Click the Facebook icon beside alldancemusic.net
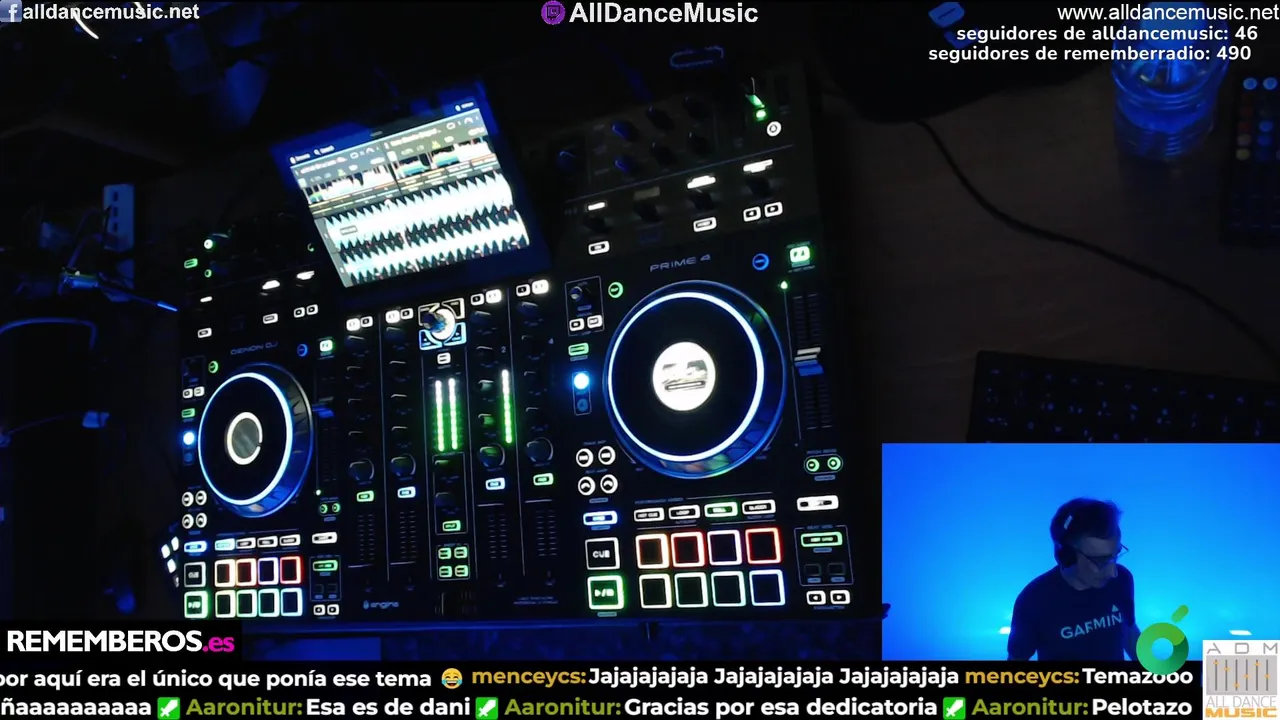 (13, 13)
